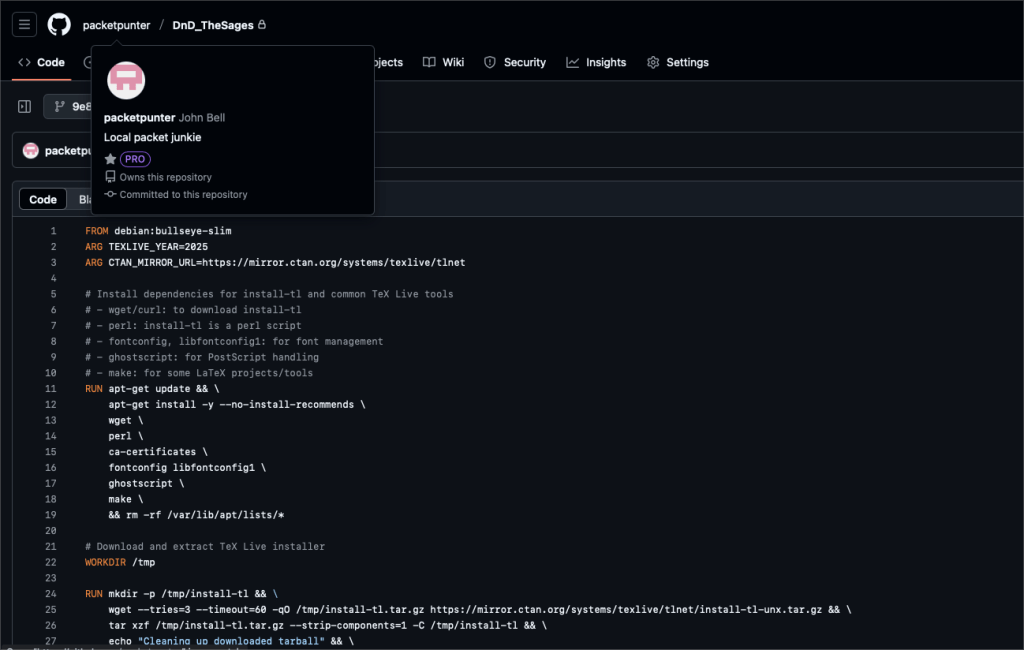Open the Security tab
The height and width of the screenshot is (650, 1024).
515,62
